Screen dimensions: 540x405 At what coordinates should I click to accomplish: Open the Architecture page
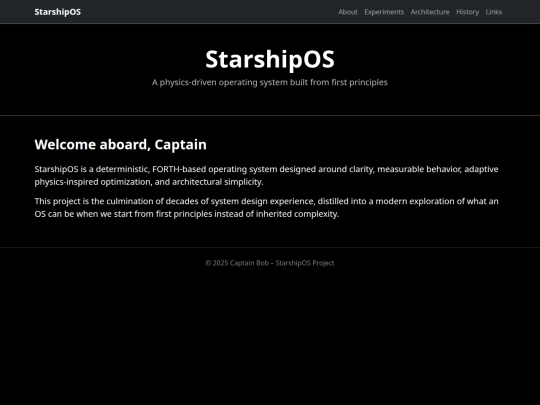coord(430,12)
